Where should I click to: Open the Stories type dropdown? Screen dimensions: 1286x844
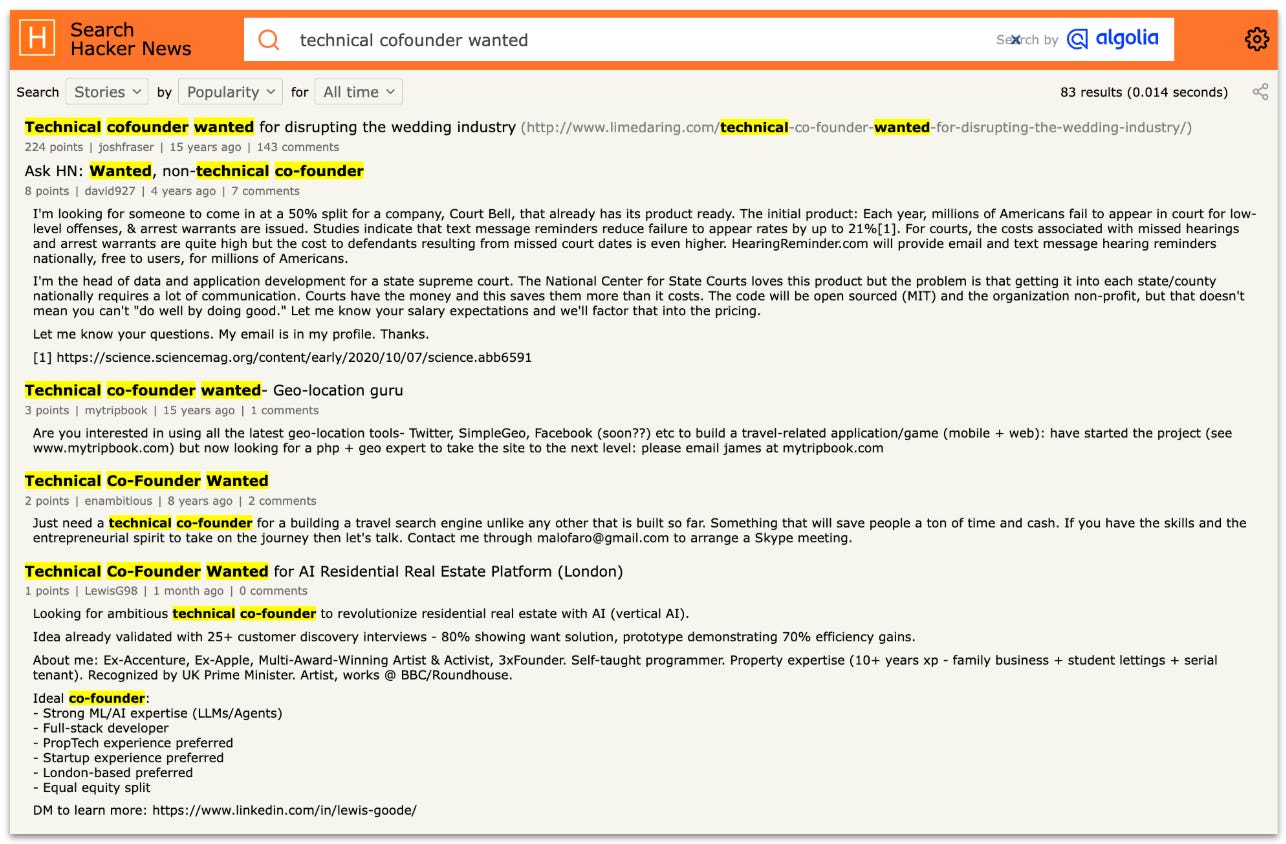tap(107, 92)
